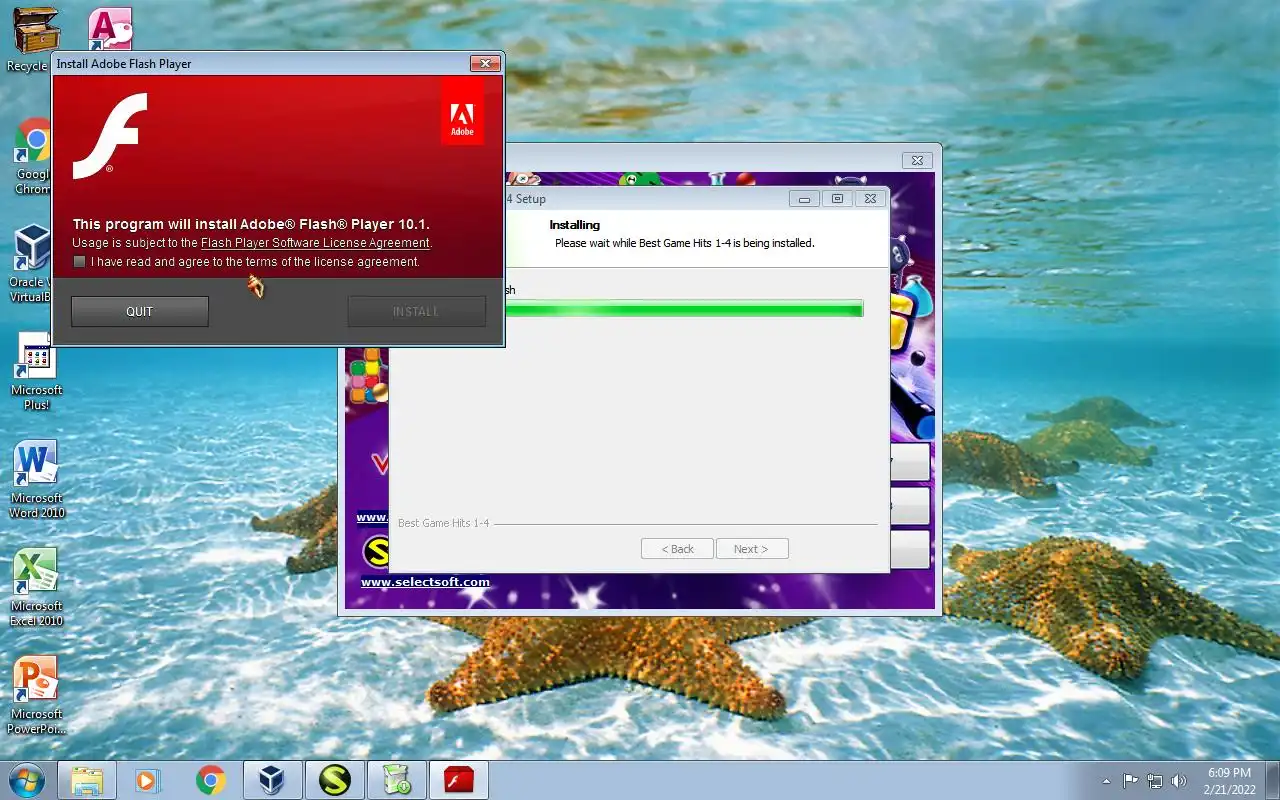Click the Adobe logo in the installer
The width and height of the screenshot is (1280, 800).
[462, 112]
